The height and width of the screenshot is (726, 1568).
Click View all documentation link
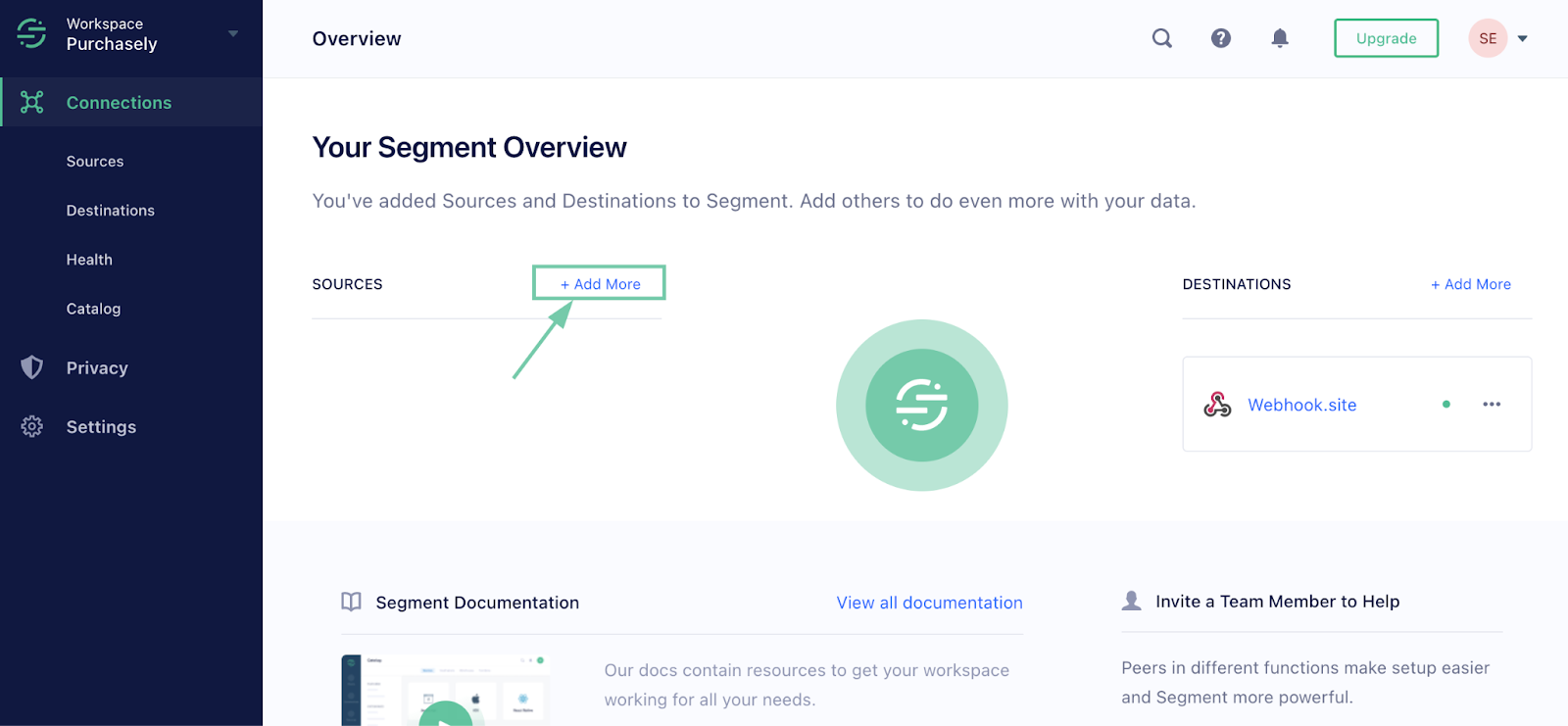tap(930, 603)
